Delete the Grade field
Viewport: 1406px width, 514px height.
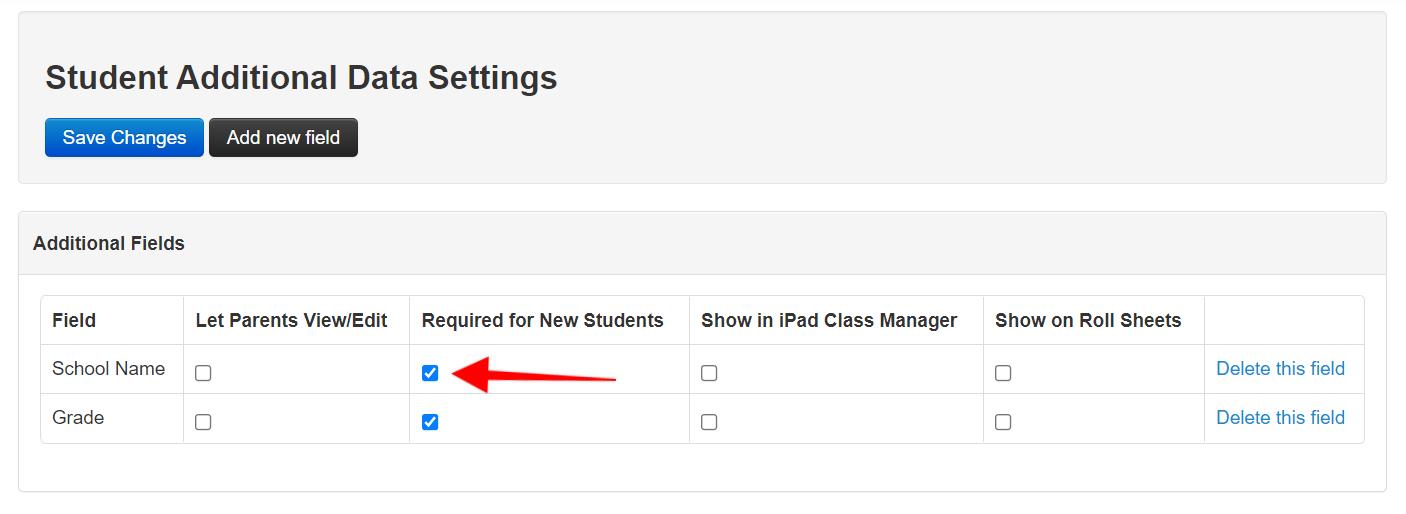point(1280,418)
